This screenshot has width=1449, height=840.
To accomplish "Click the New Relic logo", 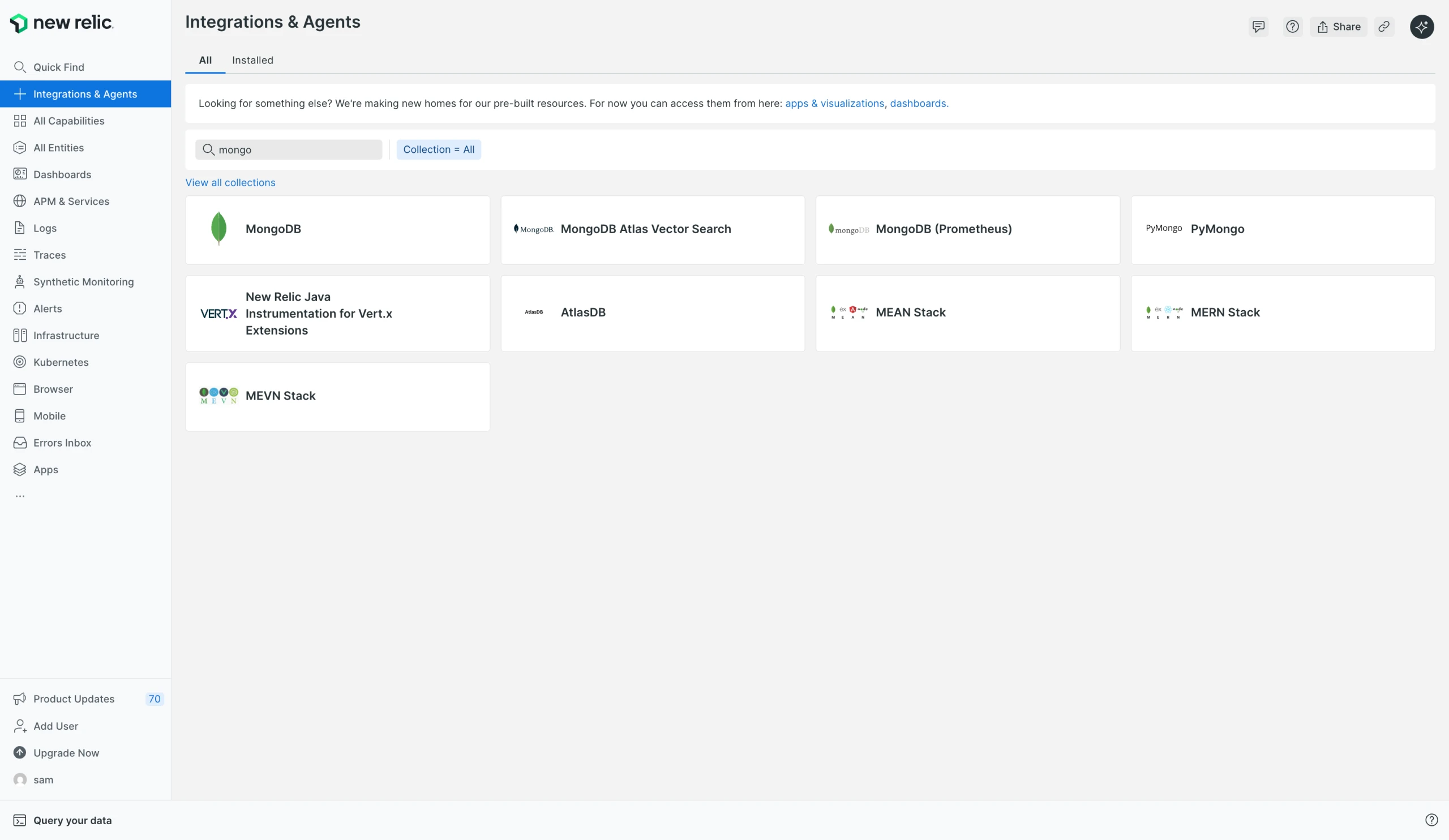I will [x=62, y=23].
